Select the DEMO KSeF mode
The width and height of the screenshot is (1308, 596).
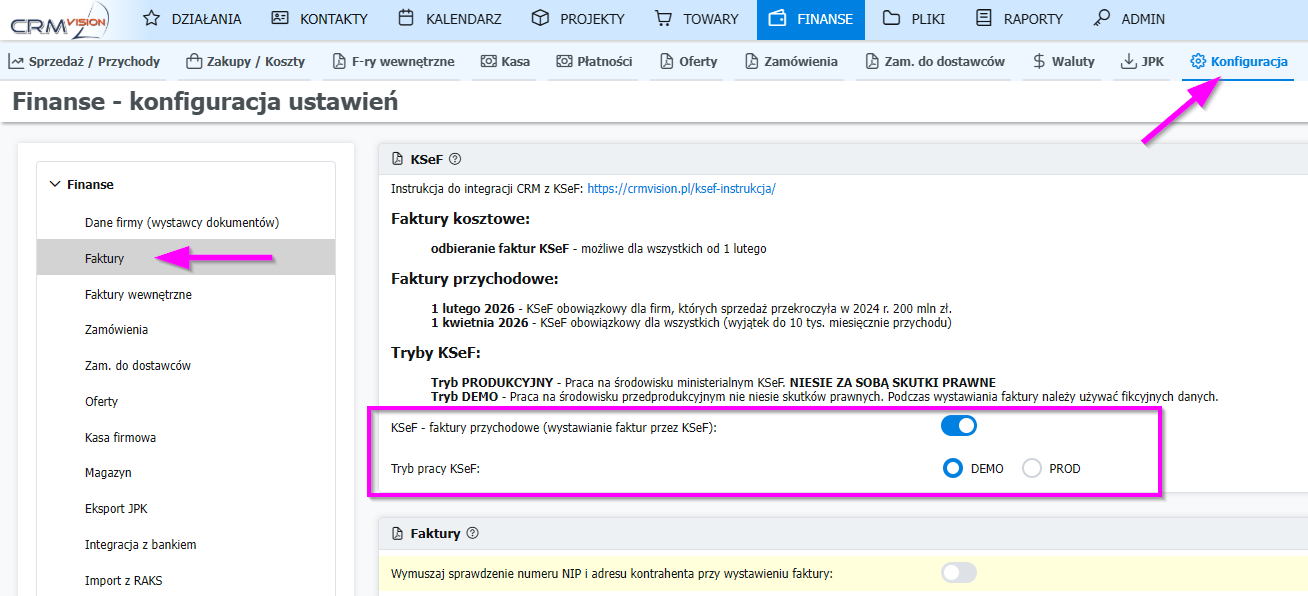pyautogui.click(x=953, y=468)
